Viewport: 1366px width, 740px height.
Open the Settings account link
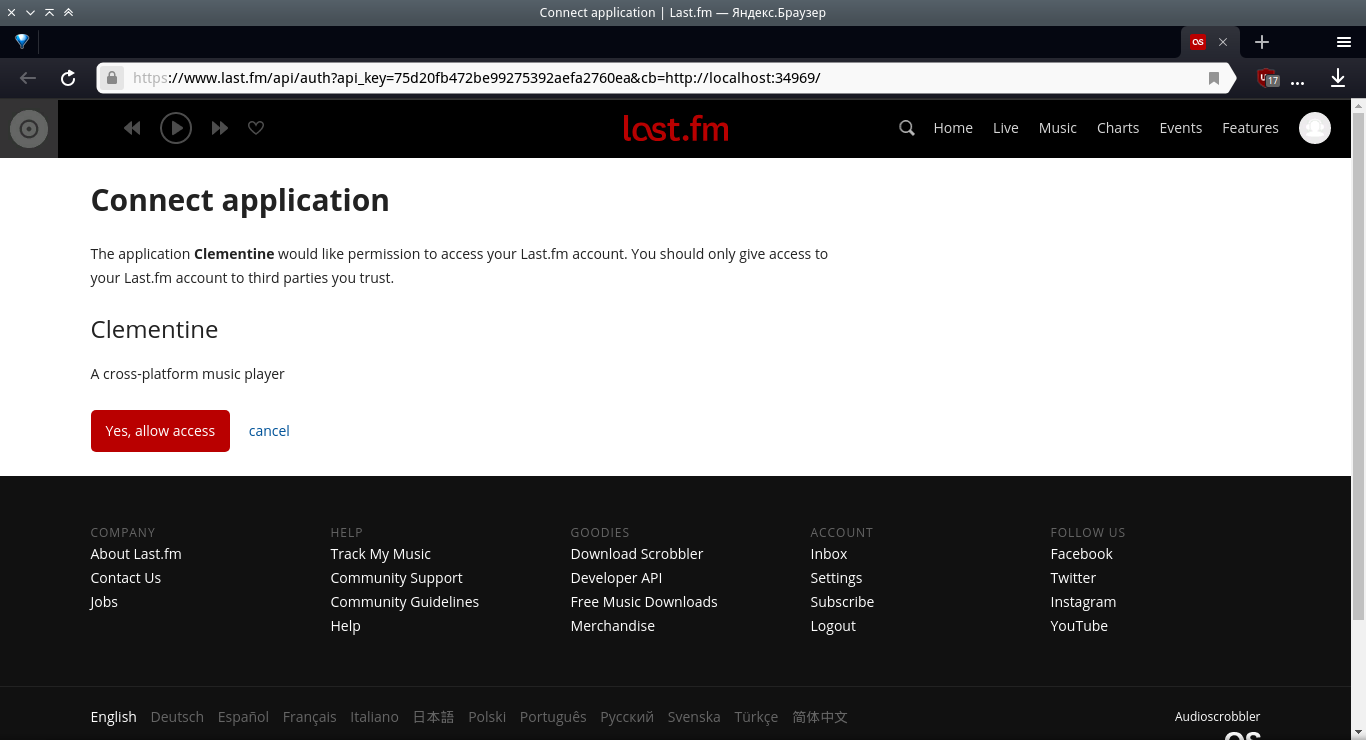click(837, 578)
